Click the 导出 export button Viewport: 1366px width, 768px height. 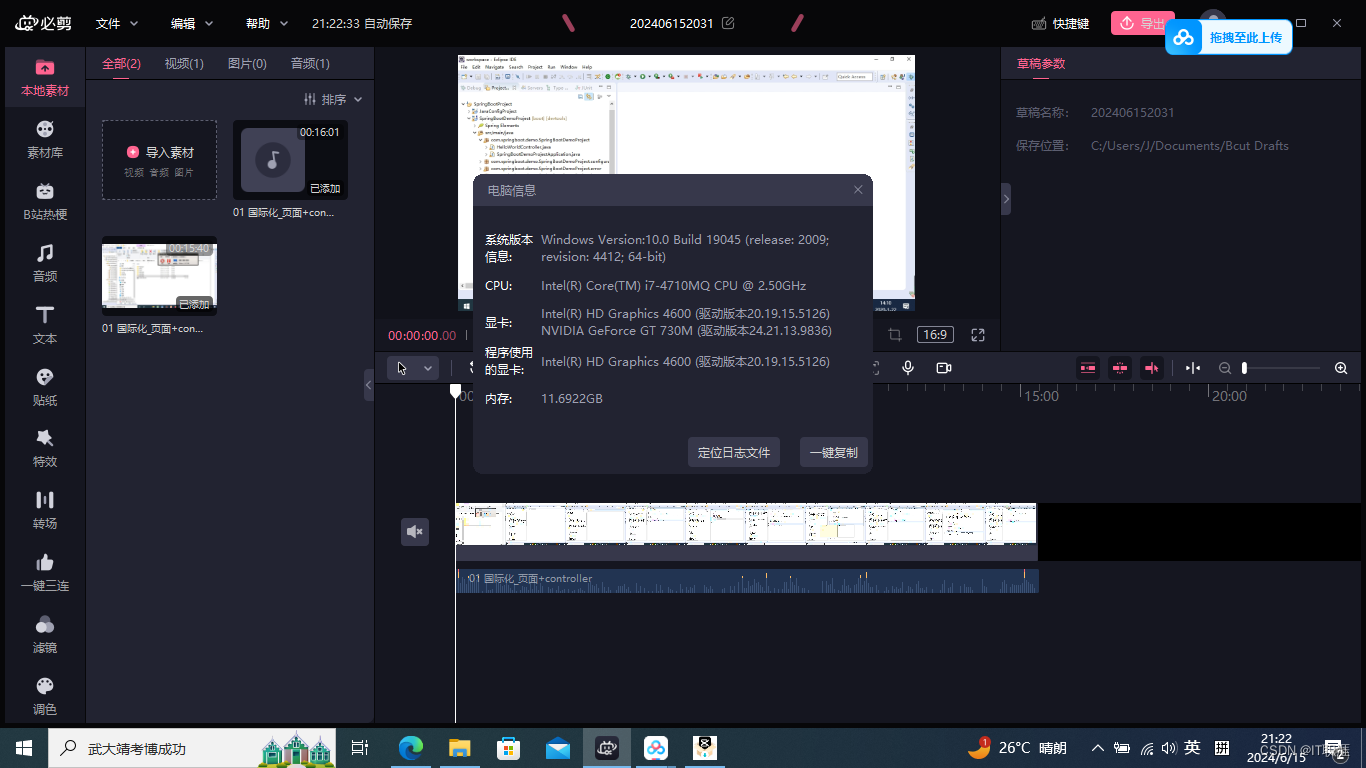pos(1142,23)
